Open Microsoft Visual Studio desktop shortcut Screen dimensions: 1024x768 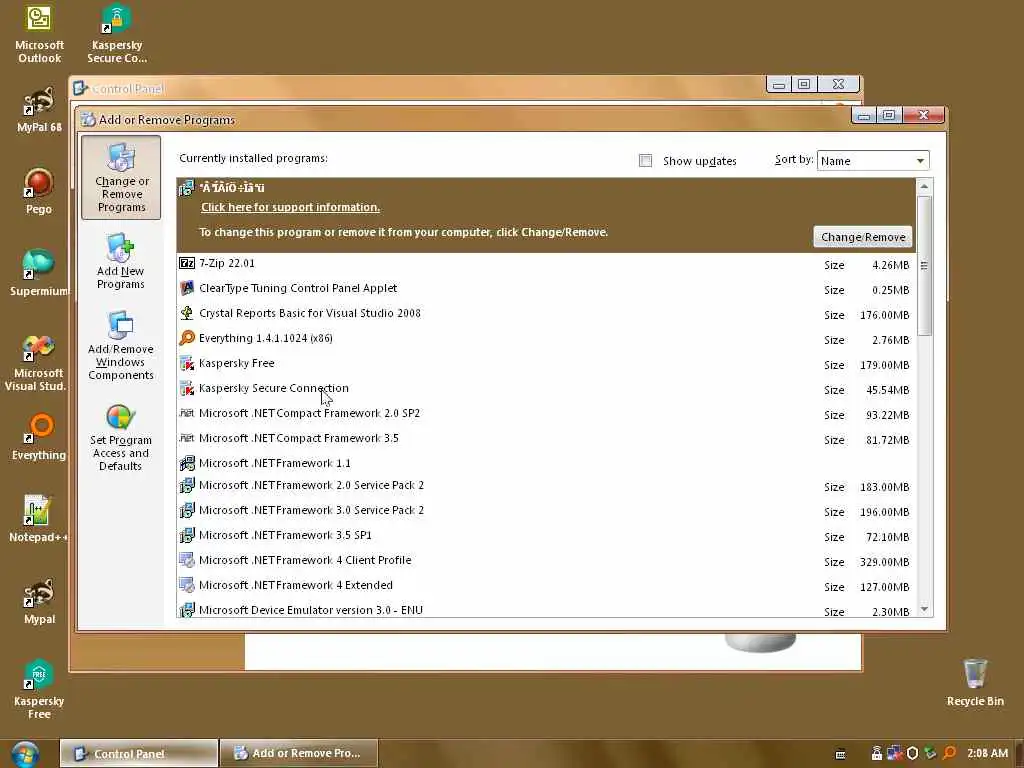(35, 362)
